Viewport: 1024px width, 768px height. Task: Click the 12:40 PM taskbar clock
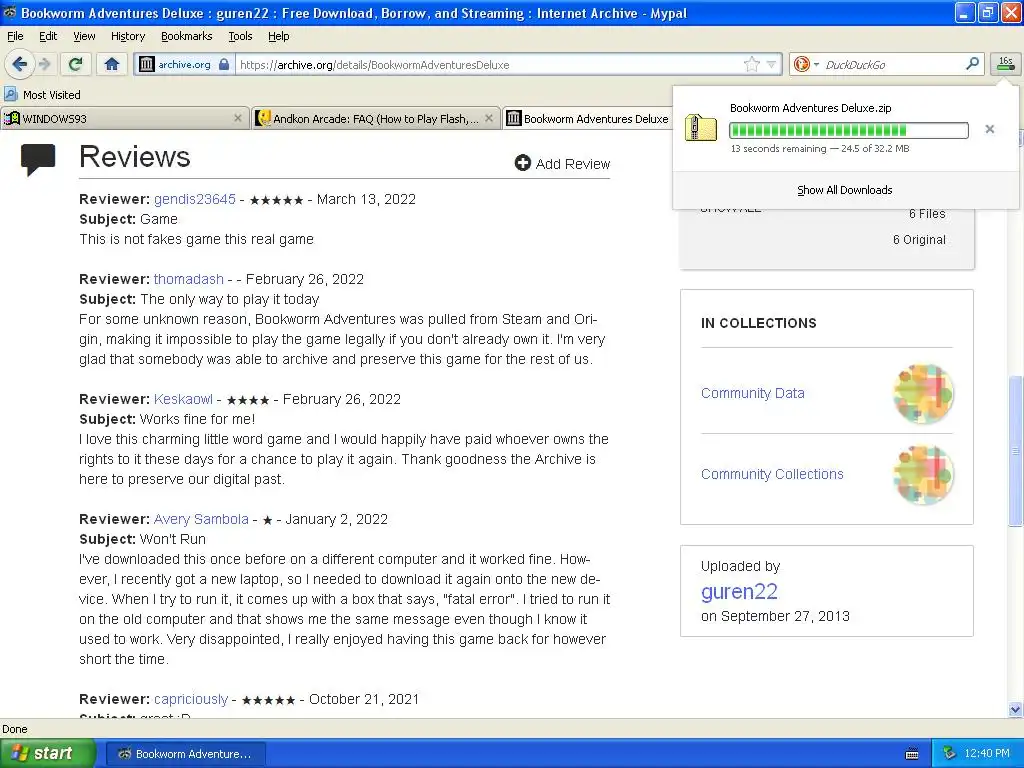point(987,754)
